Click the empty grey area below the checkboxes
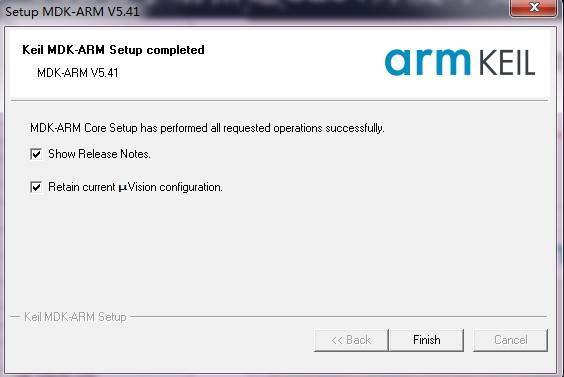 click(279, 252)
